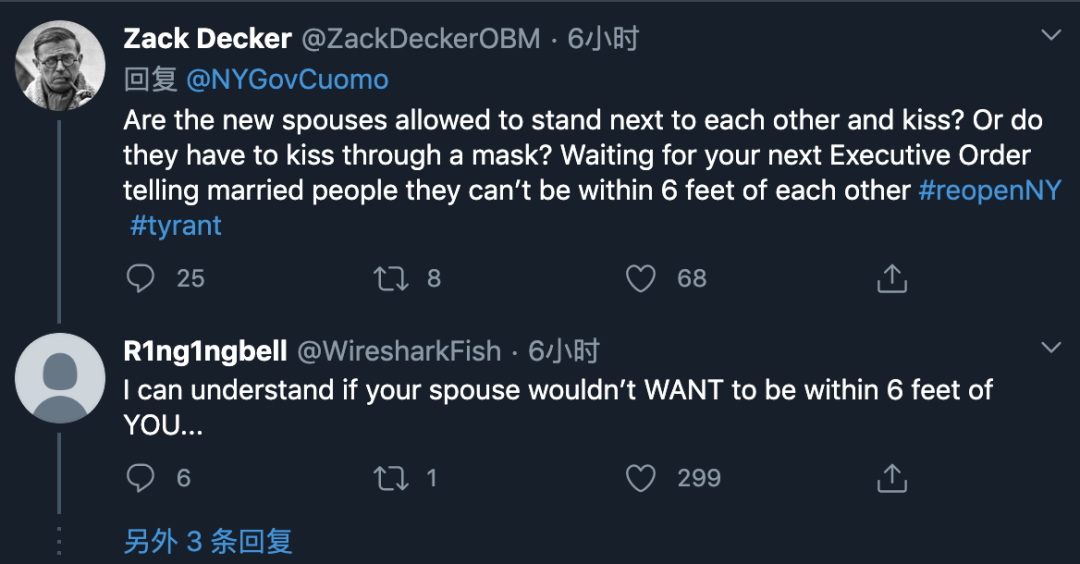This screenshot has width=1080, height=564.
Task: Open the #reopenNY hashtag
Action: [990, 190]
